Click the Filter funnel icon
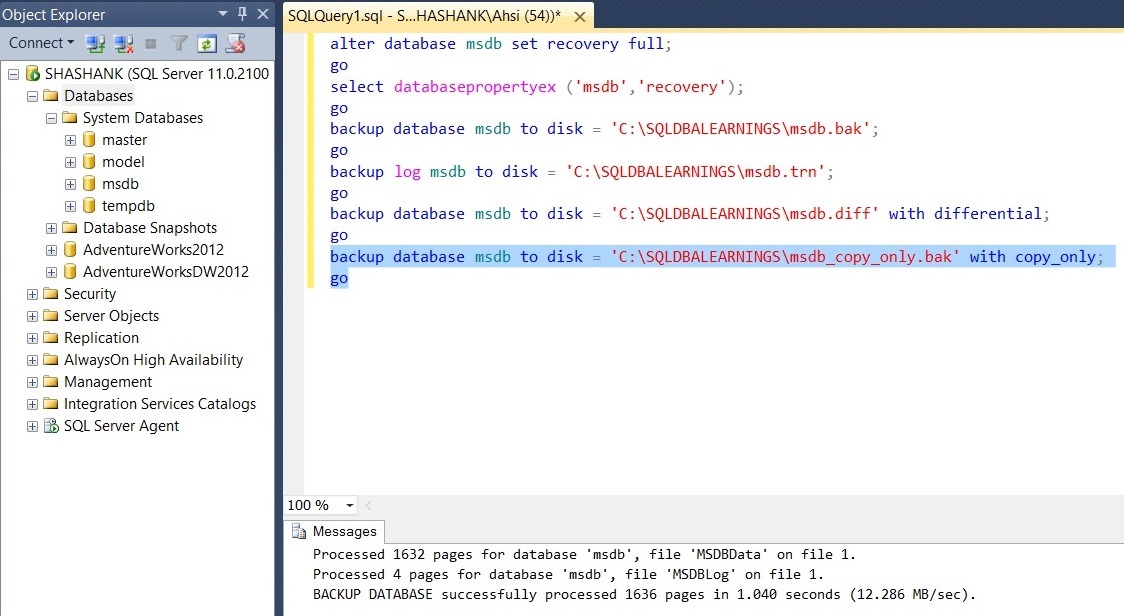Viewport: 1124px width, 616px height. [179, 43]
